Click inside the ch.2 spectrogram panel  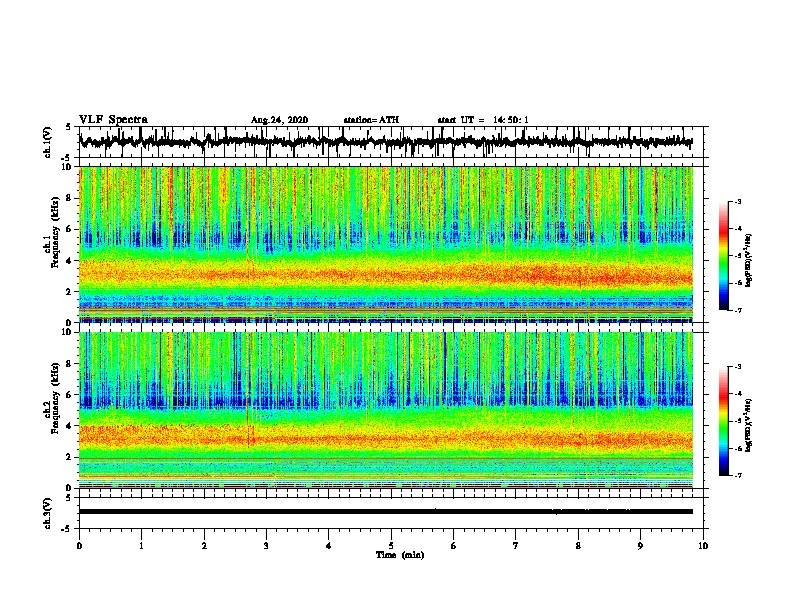point(386,410)
